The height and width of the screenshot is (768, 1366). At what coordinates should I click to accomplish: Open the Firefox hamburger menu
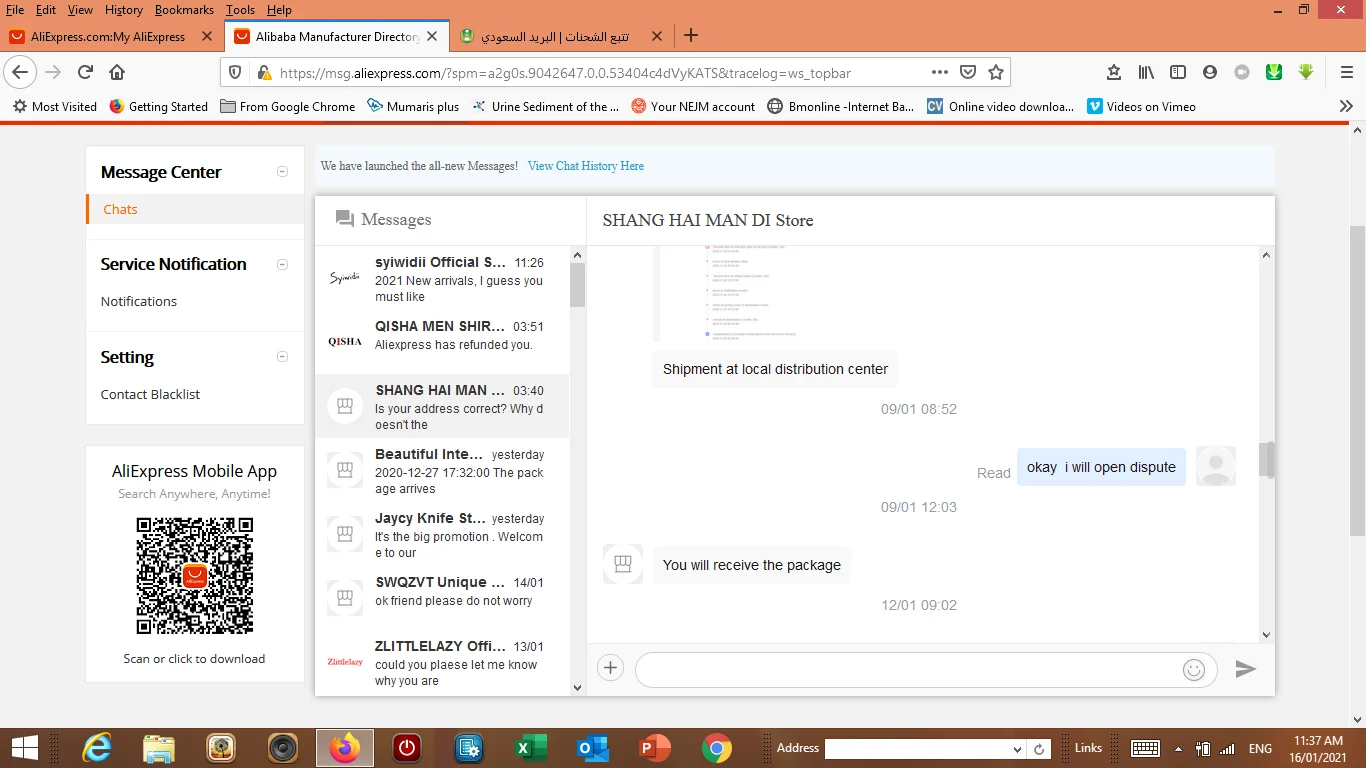(1347, 72)
